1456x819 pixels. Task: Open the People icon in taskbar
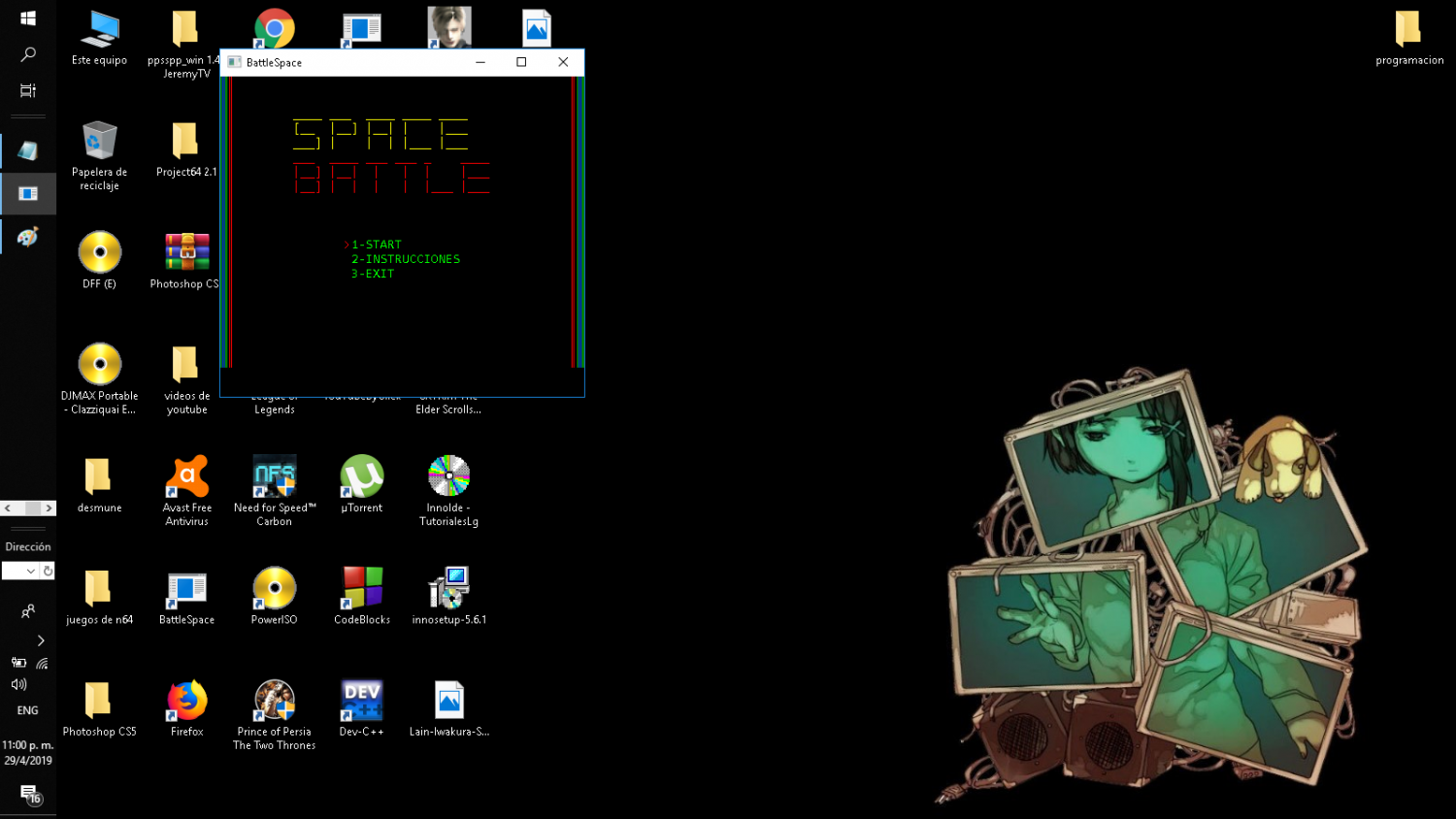tap(28, 611)
